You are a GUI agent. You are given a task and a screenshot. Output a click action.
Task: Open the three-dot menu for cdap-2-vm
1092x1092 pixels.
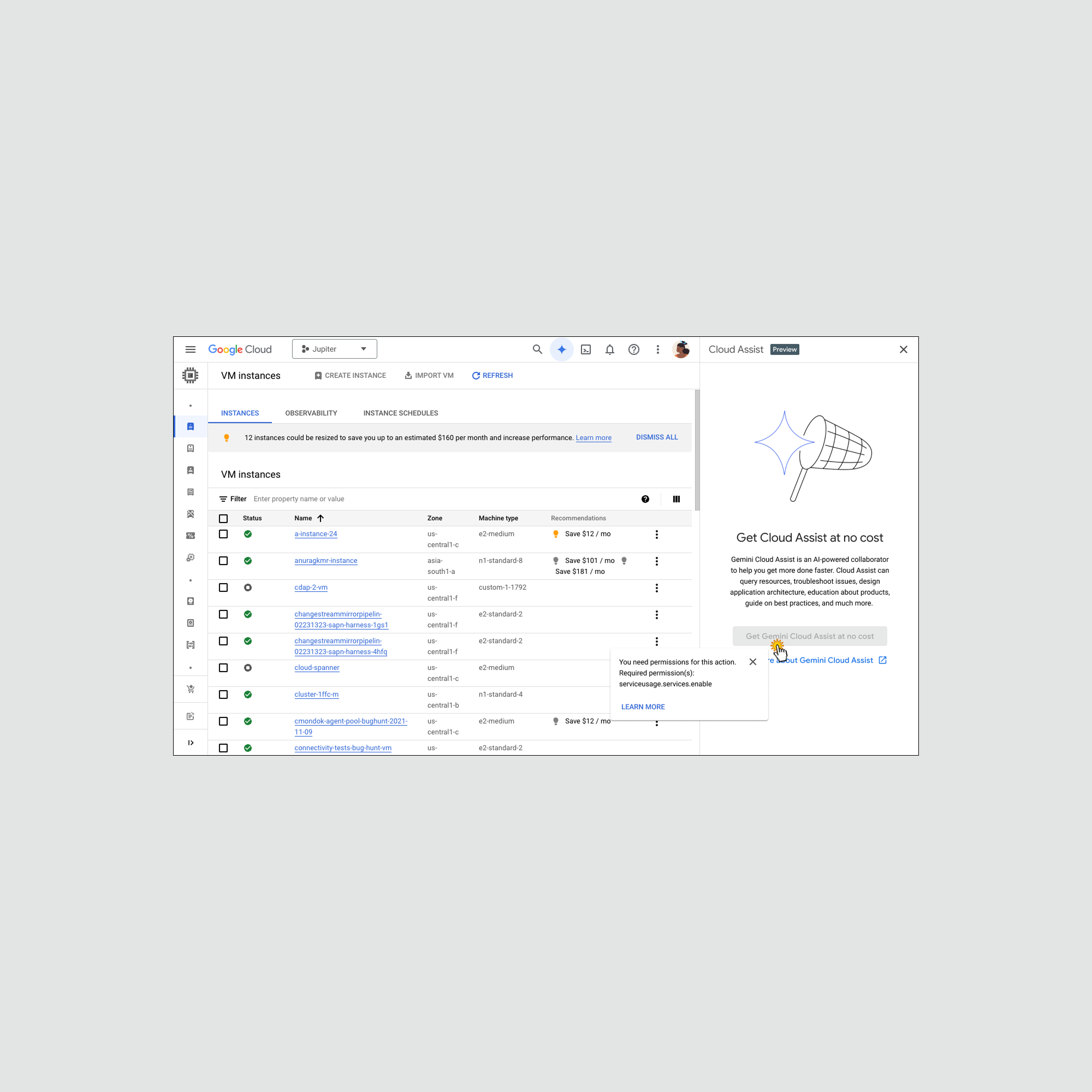(656, 588)
